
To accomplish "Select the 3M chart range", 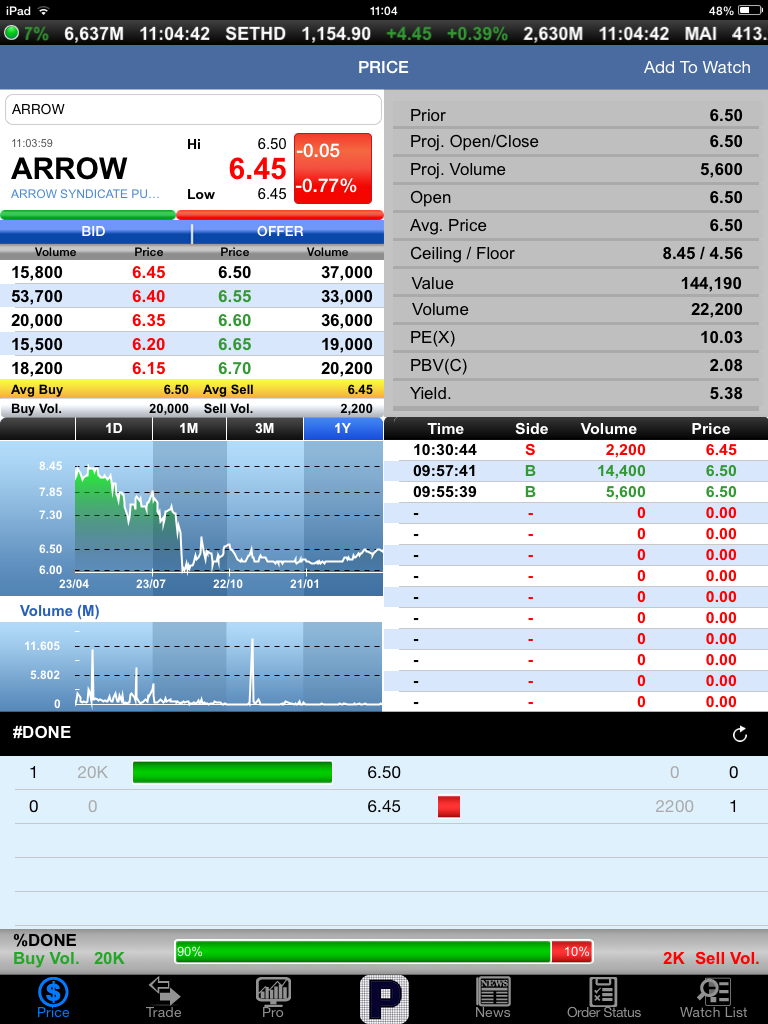I will click(x=264, y=428).
